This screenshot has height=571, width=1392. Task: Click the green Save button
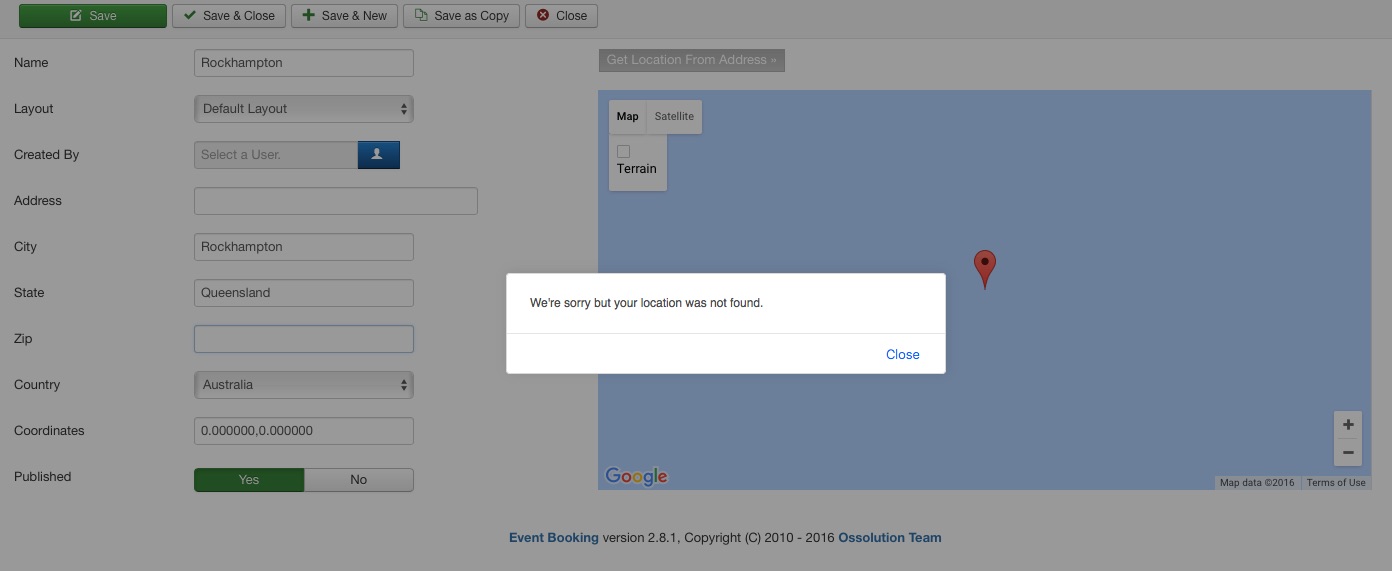92,16
